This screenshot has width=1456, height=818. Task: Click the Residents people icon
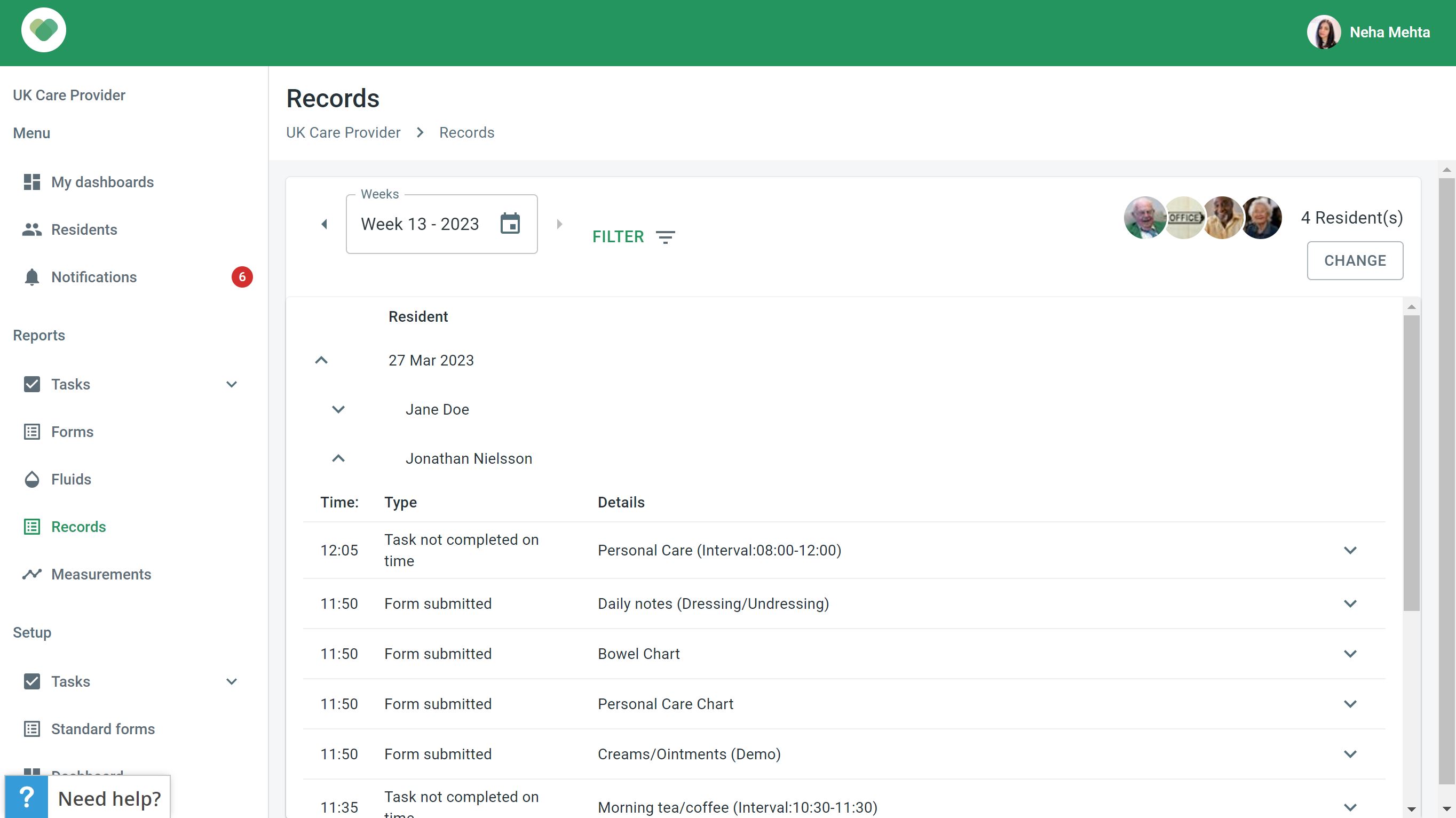(x=31, y=229)
